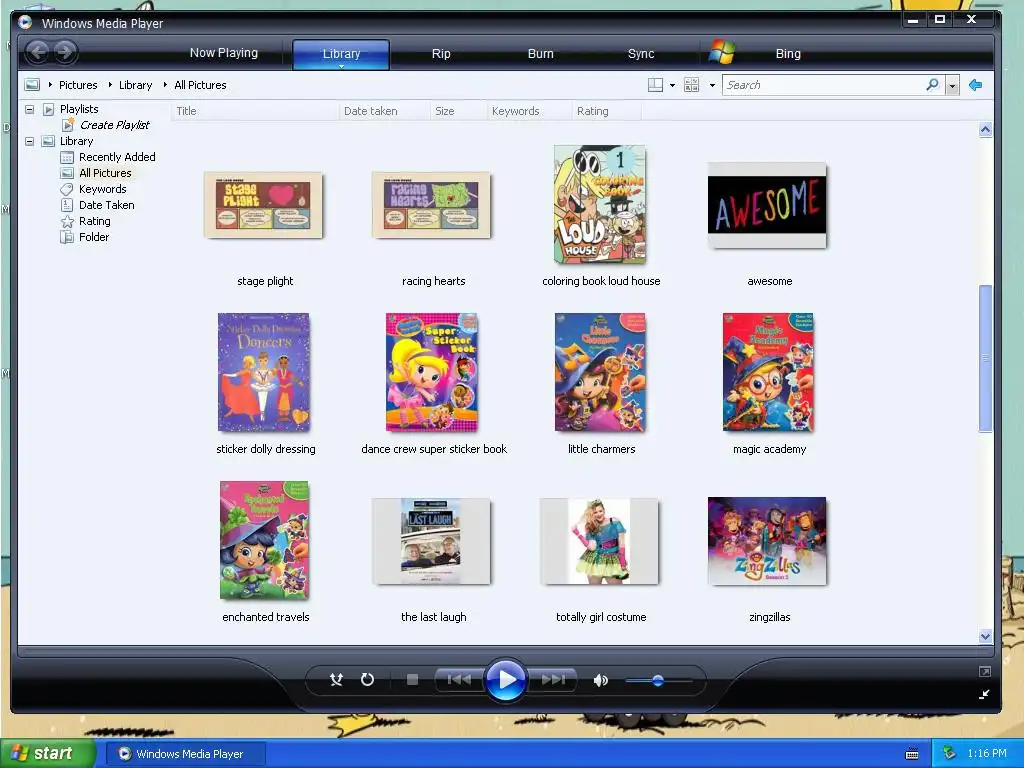Click the Windows logo next to Bing

722,52
